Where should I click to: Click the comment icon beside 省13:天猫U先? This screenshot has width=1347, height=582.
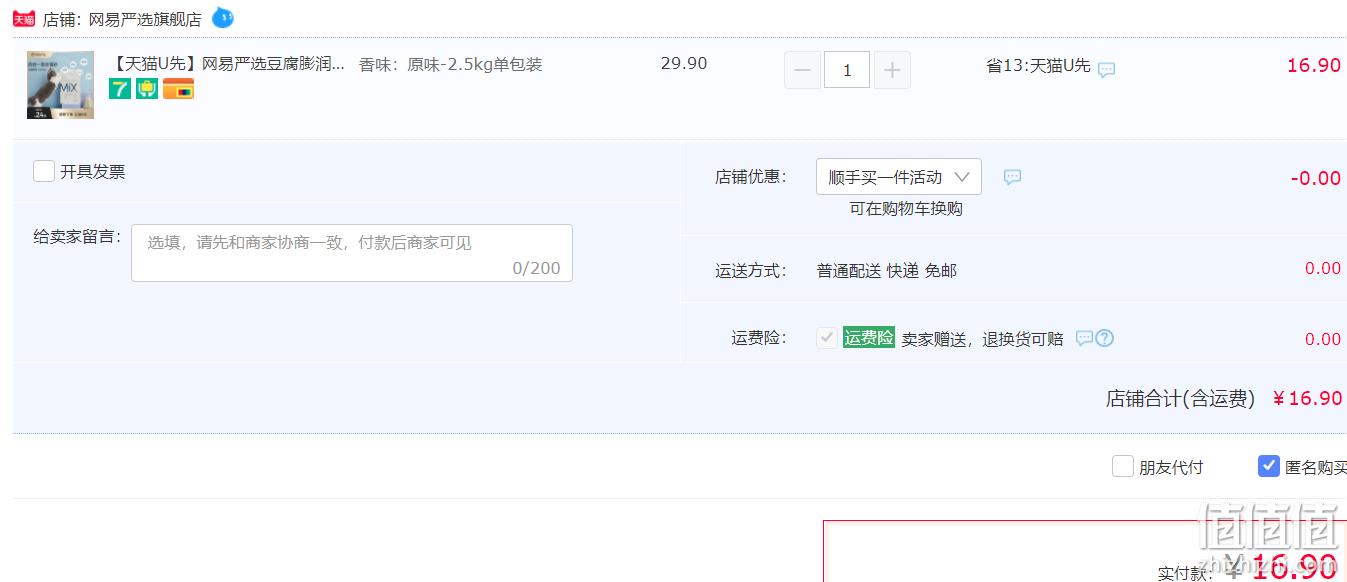click(x=1106, y=70)
